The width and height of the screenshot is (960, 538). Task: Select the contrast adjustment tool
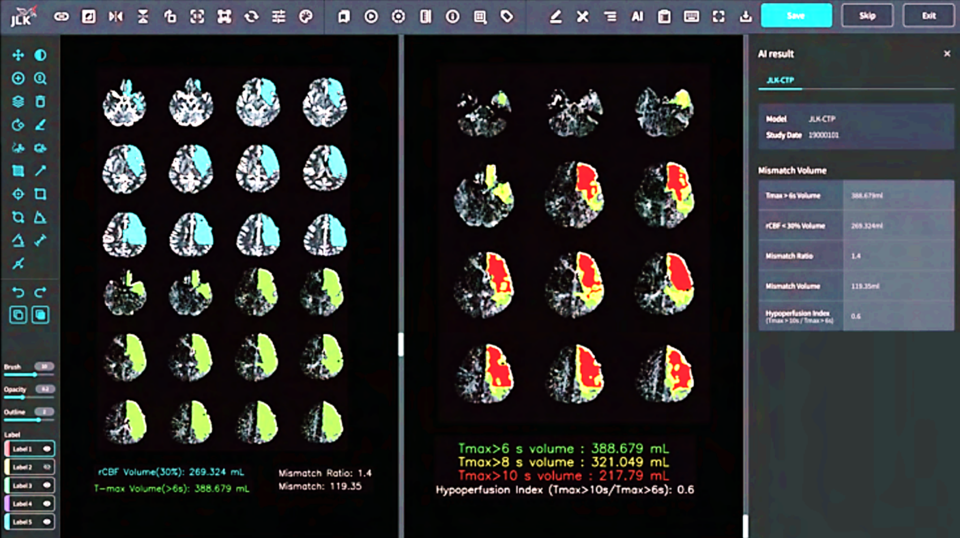click(41, 55)
